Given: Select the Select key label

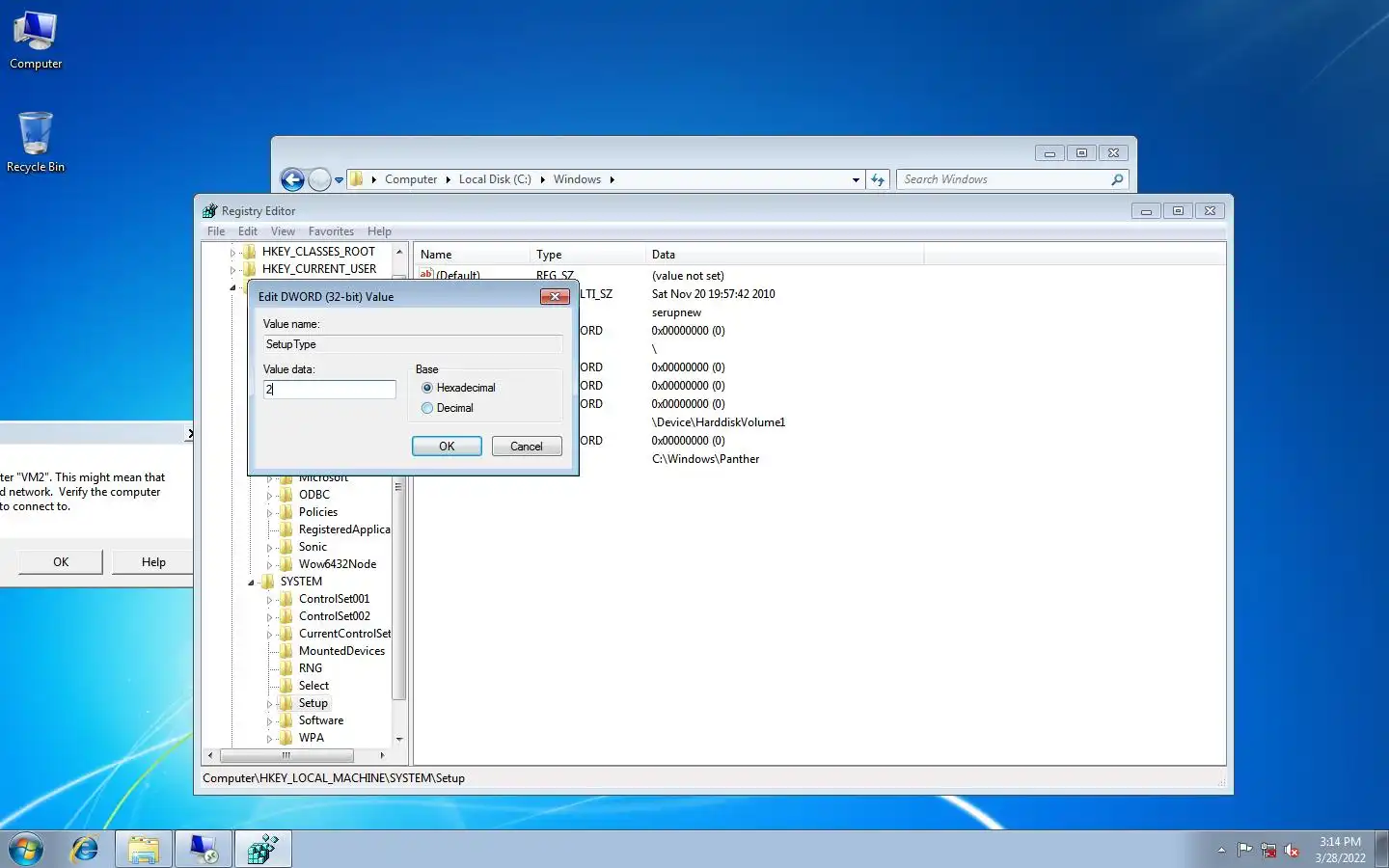Looking at the screenshot, I should 313,686.
